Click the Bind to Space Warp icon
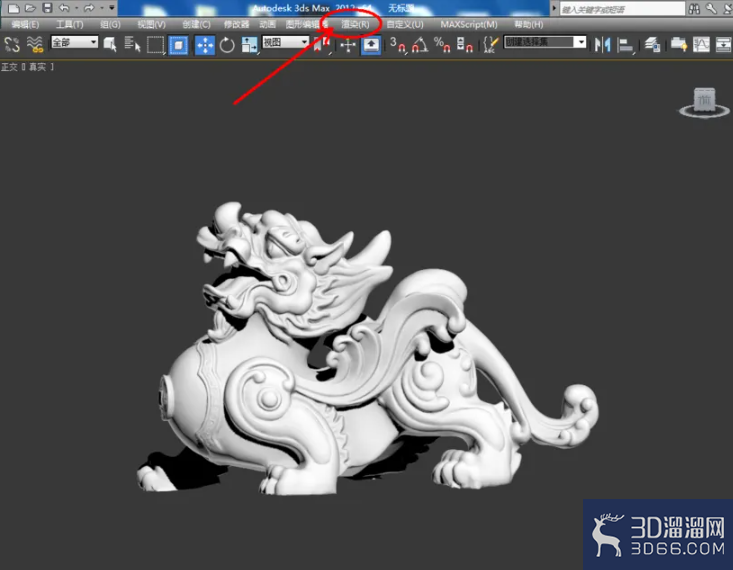 point(35,44)
